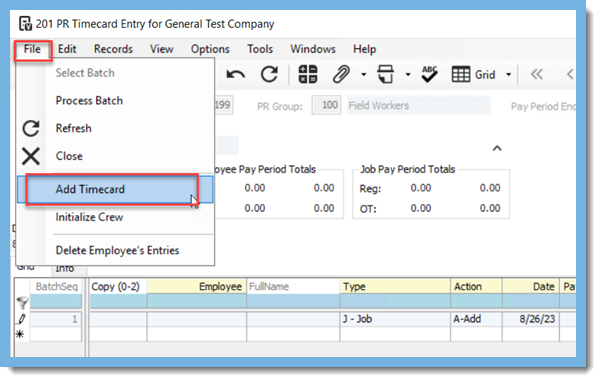
Task: Click the Select Batch menu entry
Action: 115,73
